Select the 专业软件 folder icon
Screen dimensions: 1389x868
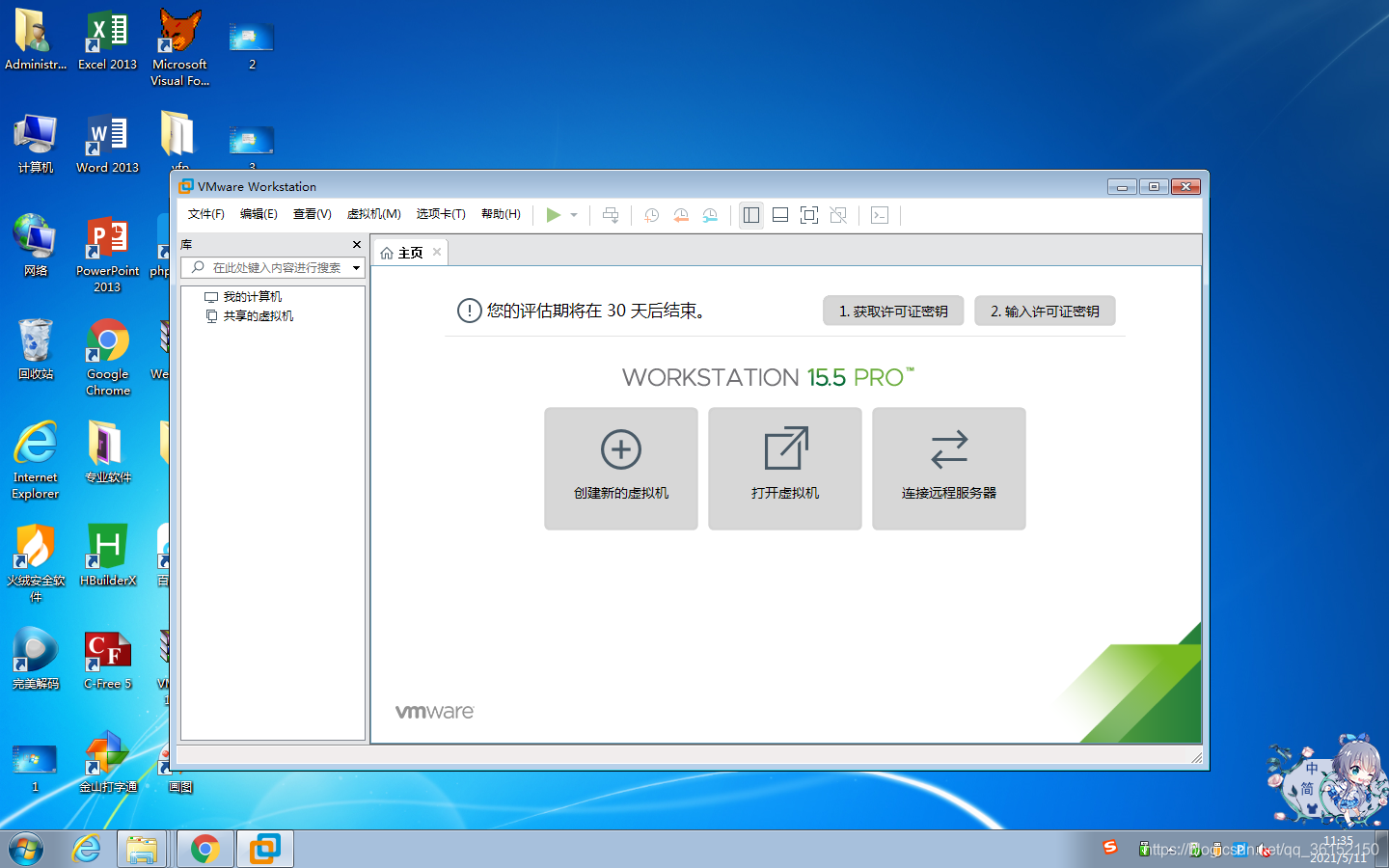(x=107, y=452)
